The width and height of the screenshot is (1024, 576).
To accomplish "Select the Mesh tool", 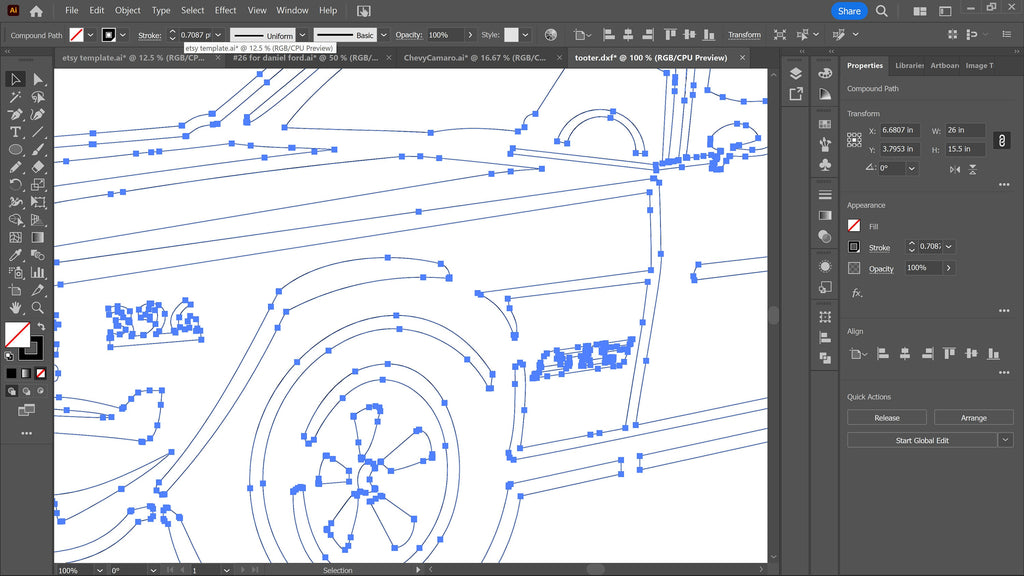I will click(x=15, y=238).
